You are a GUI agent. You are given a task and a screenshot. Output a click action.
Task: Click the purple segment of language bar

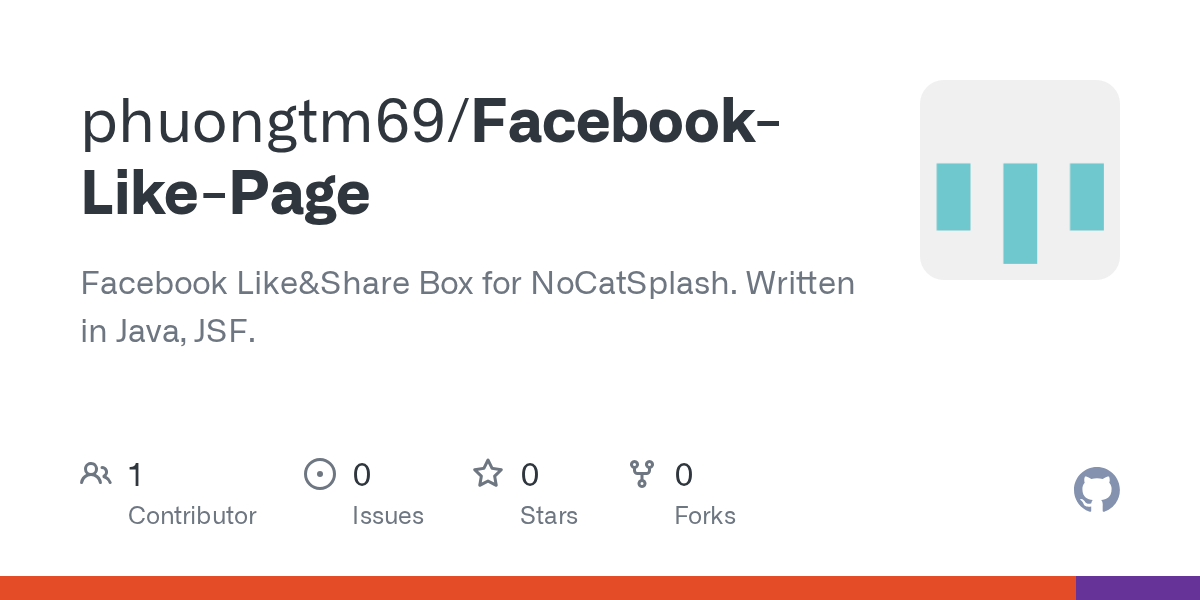tap(1138, 588)
